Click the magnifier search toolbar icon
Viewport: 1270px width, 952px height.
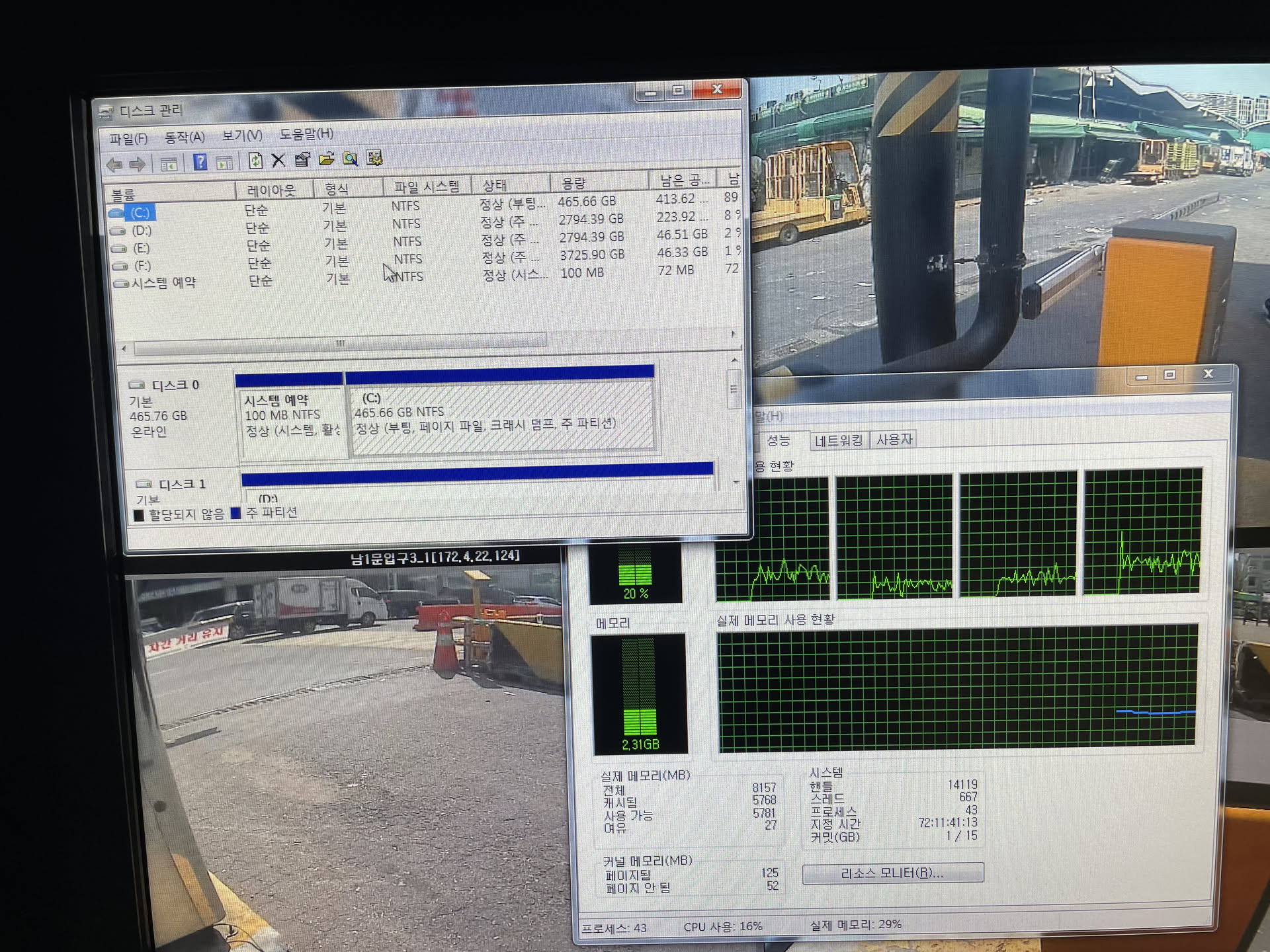pyautogui.click(x=350, y=159)
